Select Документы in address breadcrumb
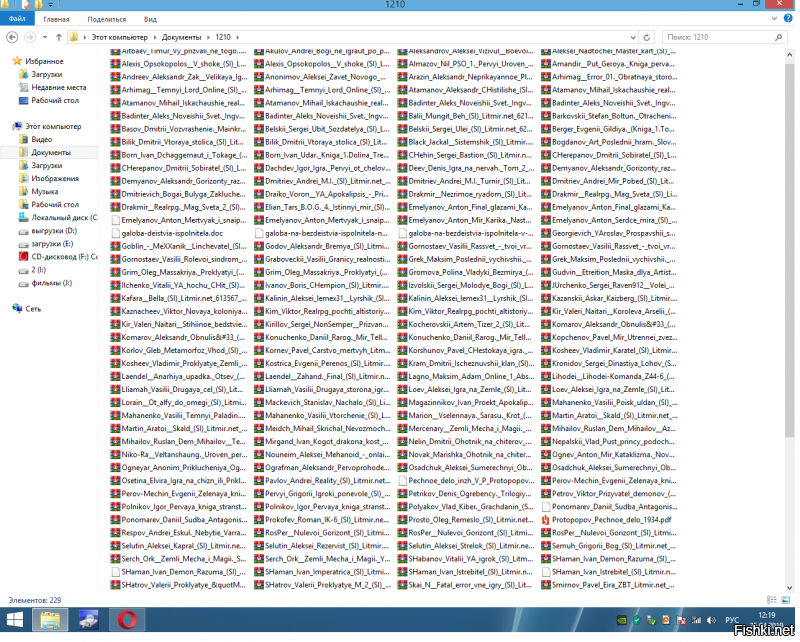The width and height of the screenshot is (800, 642). [181, 37]
